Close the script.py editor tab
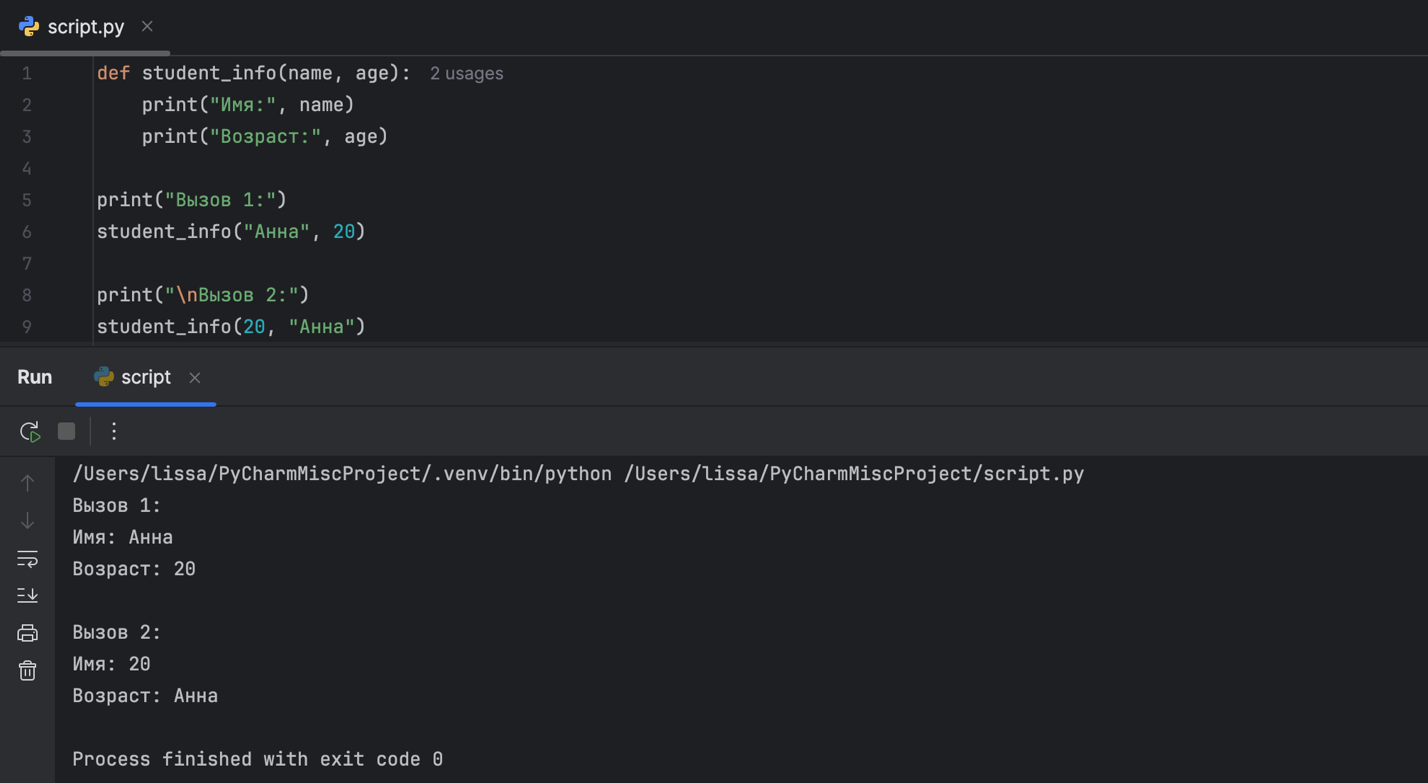 [x=147, y=27]
